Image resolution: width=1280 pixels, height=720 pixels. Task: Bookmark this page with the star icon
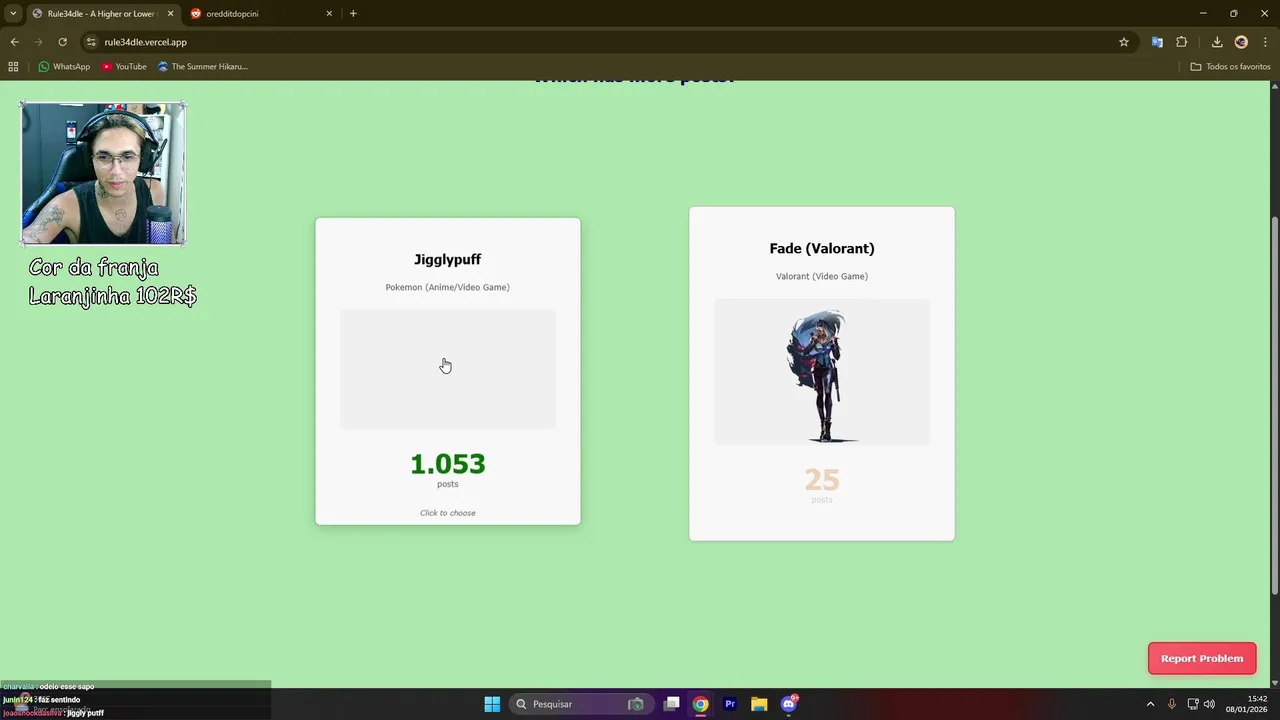click(1124, 42)
